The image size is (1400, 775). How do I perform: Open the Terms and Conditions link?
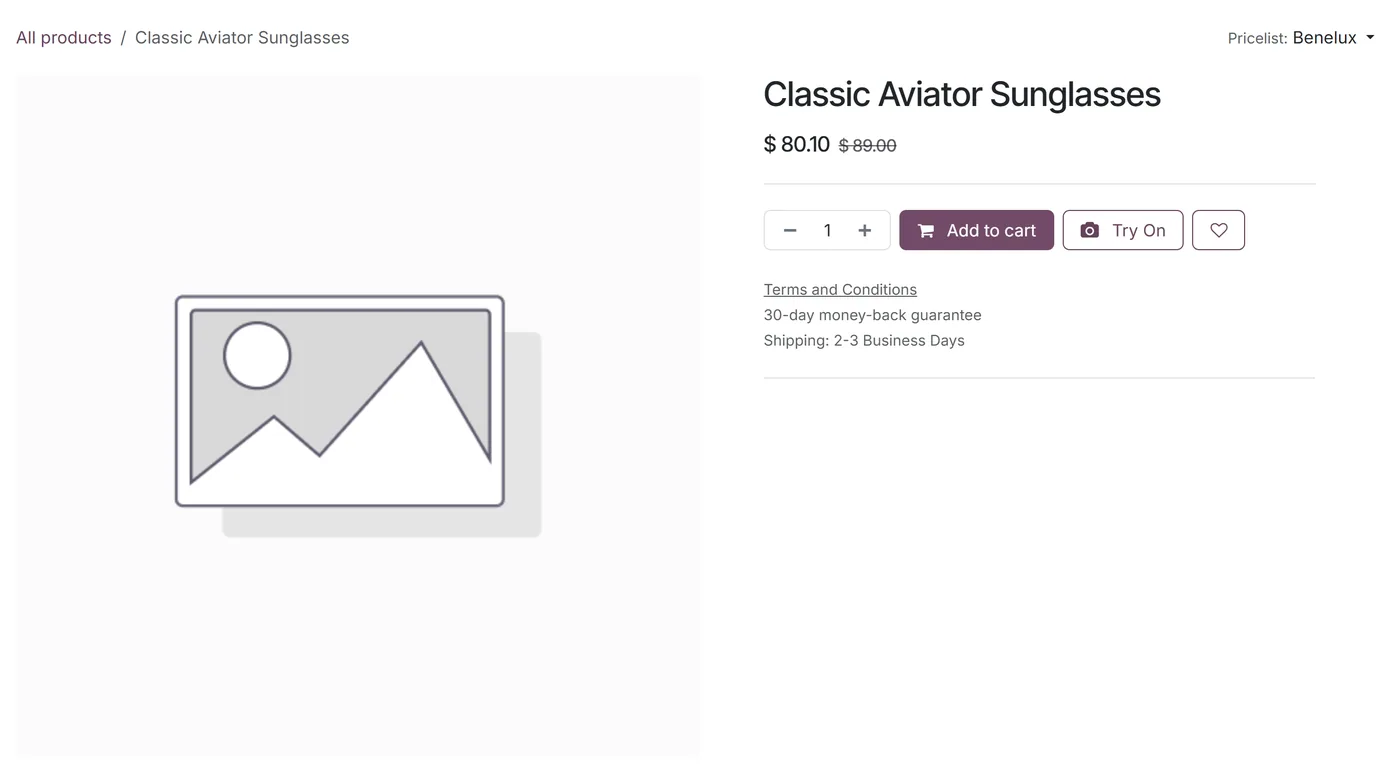[x=840, y=289]
